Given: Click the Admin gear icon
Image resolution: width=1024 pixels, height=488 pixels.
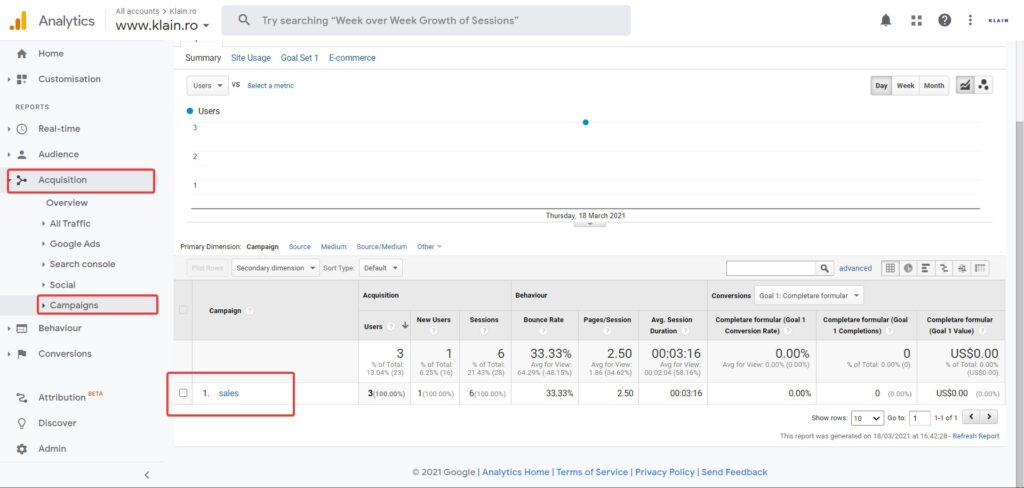Looking at the screenshot, I should tap(22, 449).
